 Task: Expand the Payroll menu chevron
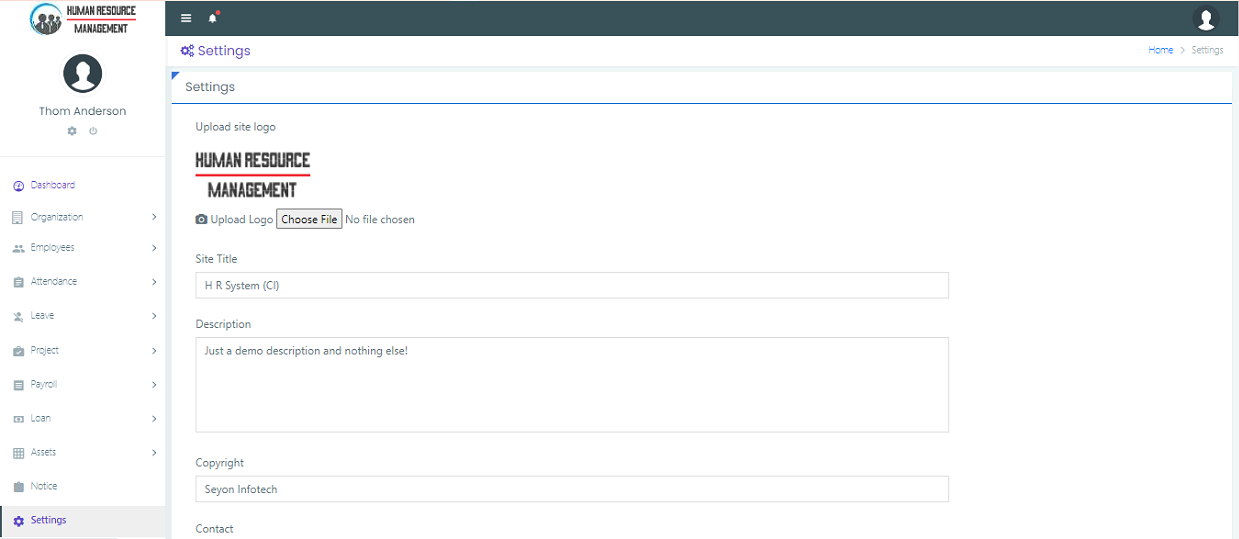[154, 385]
